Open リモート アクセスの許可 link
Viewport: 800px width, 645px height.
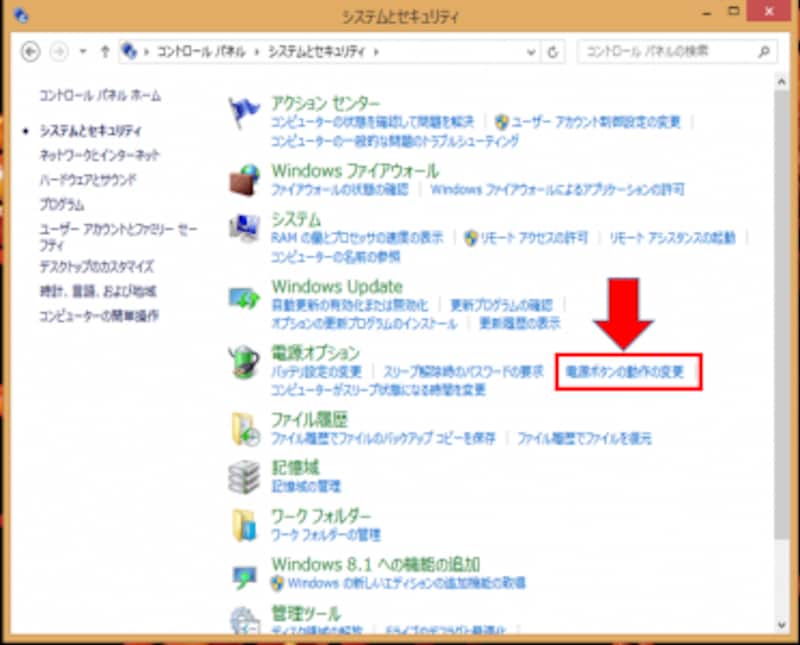coord(534,238)
